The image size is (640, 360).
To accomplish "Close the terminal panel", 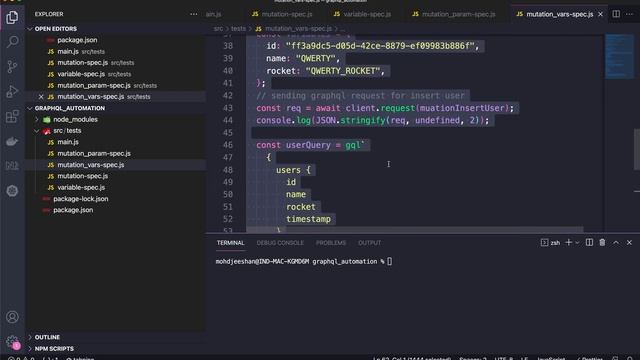I will 629,242.
